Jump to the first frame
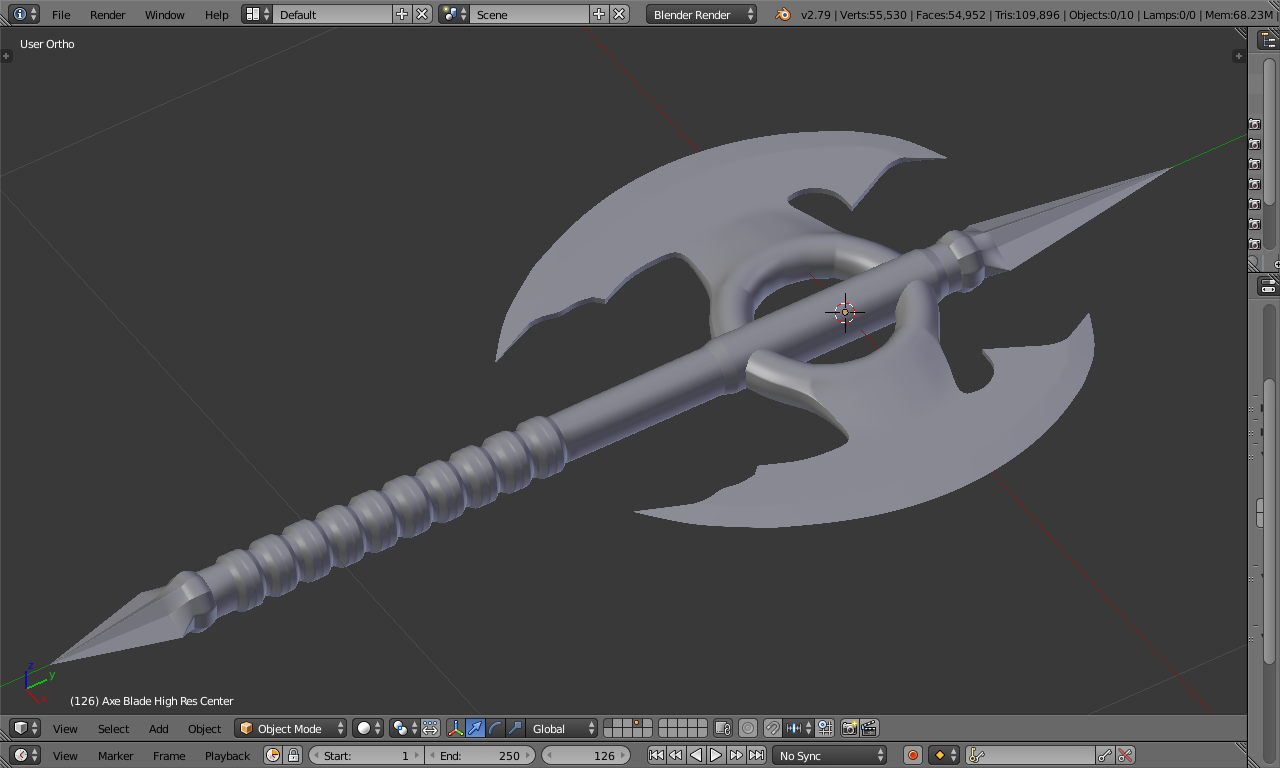 point(656,755)
